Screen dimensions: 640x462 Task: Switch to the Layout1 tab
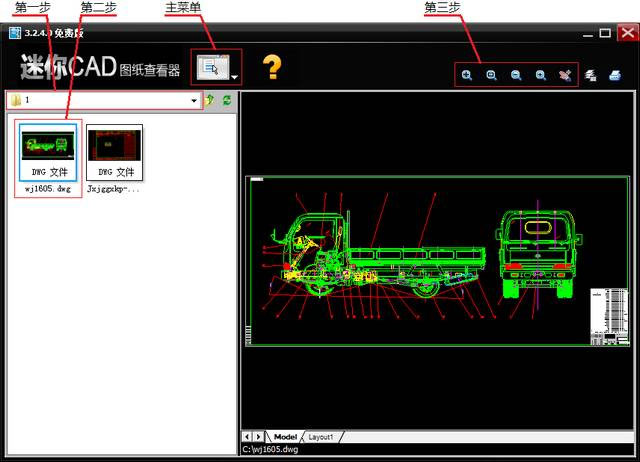pos(321,437)
